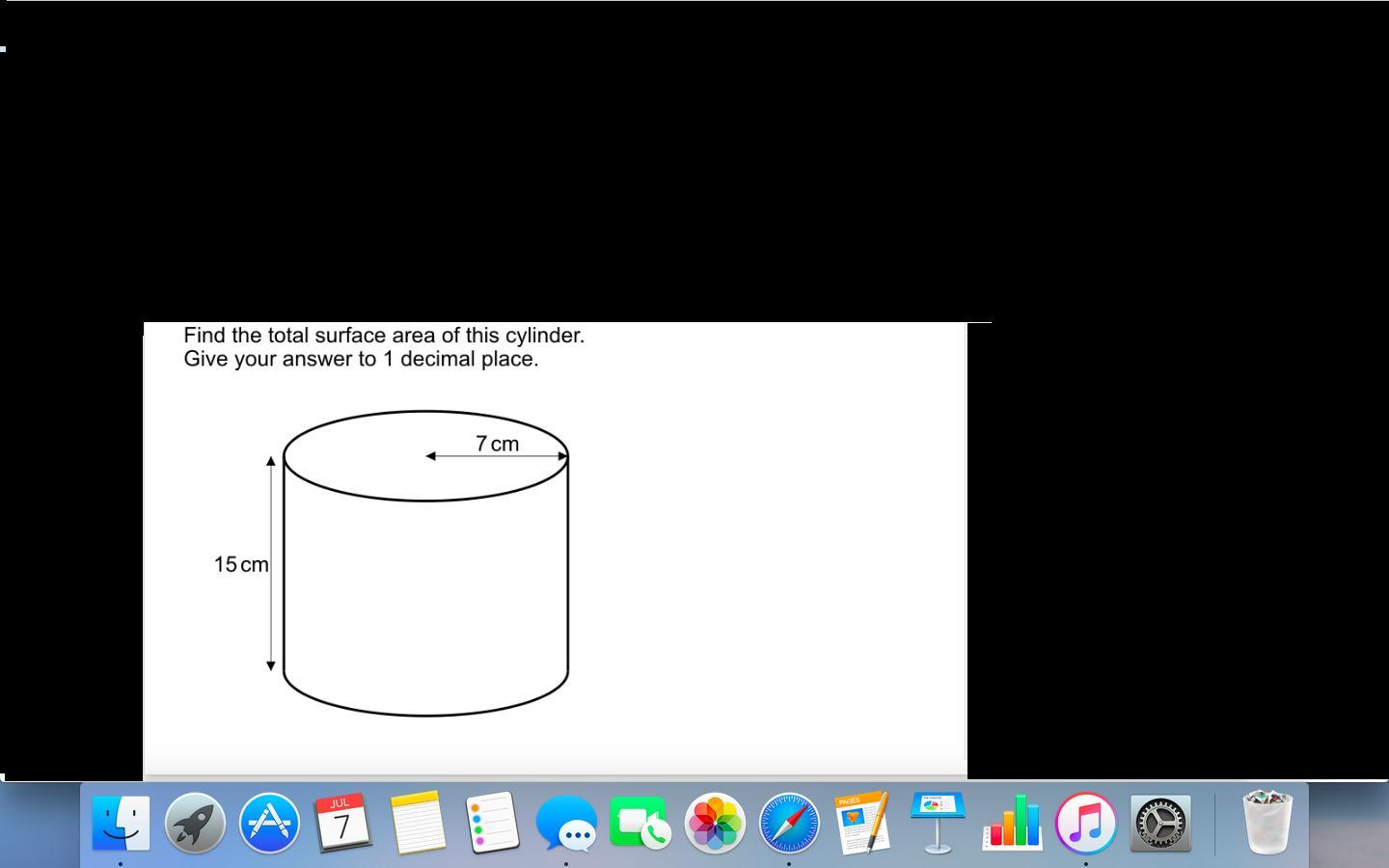Image resolution: width=1389 pixels, height=868 pixels.
Task: Click the 'Find the total surface area' text
Action: point(384,336)
